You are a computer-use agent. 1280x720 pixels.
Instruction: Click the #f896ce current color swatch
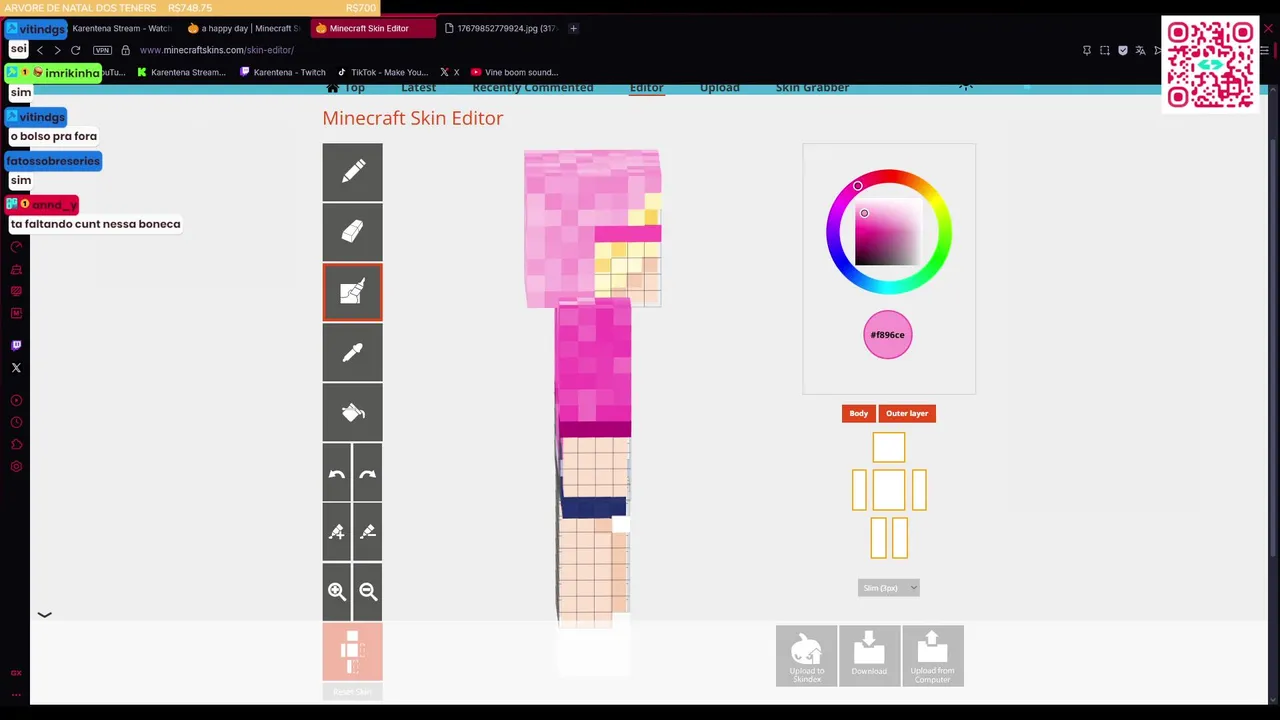coord(888,335)
